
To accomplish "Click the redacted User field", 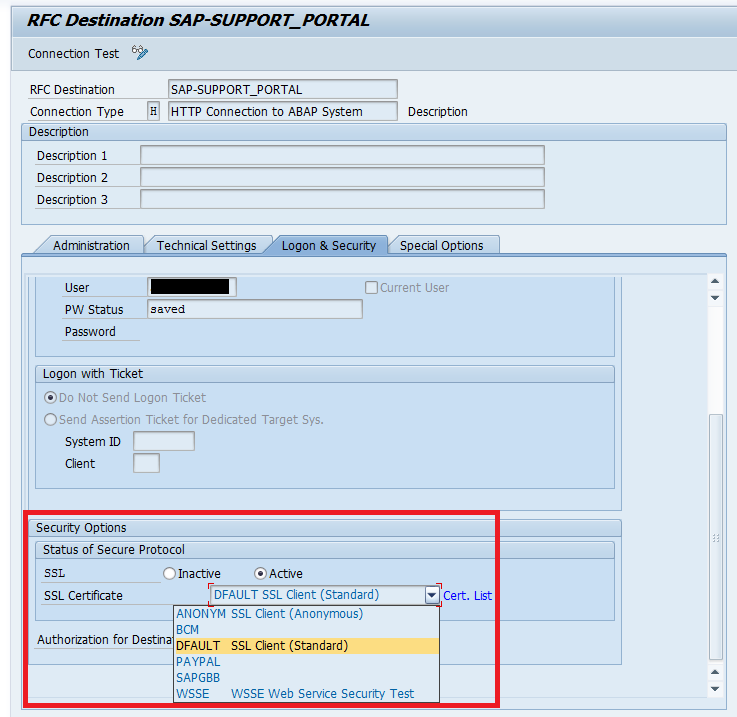I will (192, 287).
